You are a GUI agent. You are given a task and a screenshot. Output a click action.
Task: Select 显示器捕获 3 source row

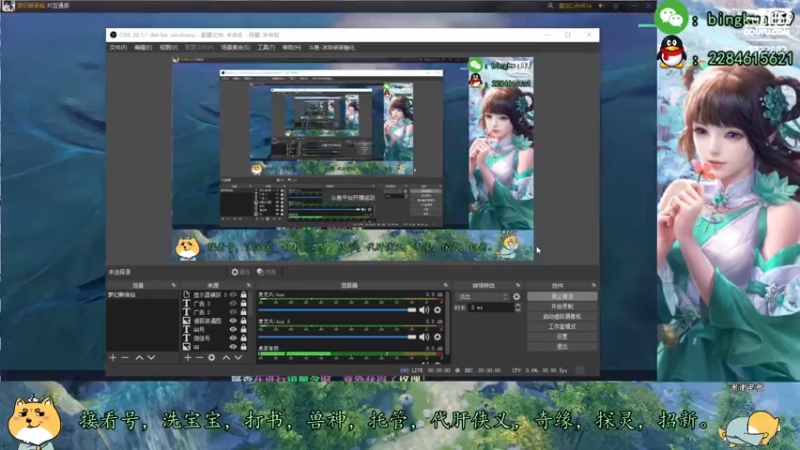217,294
